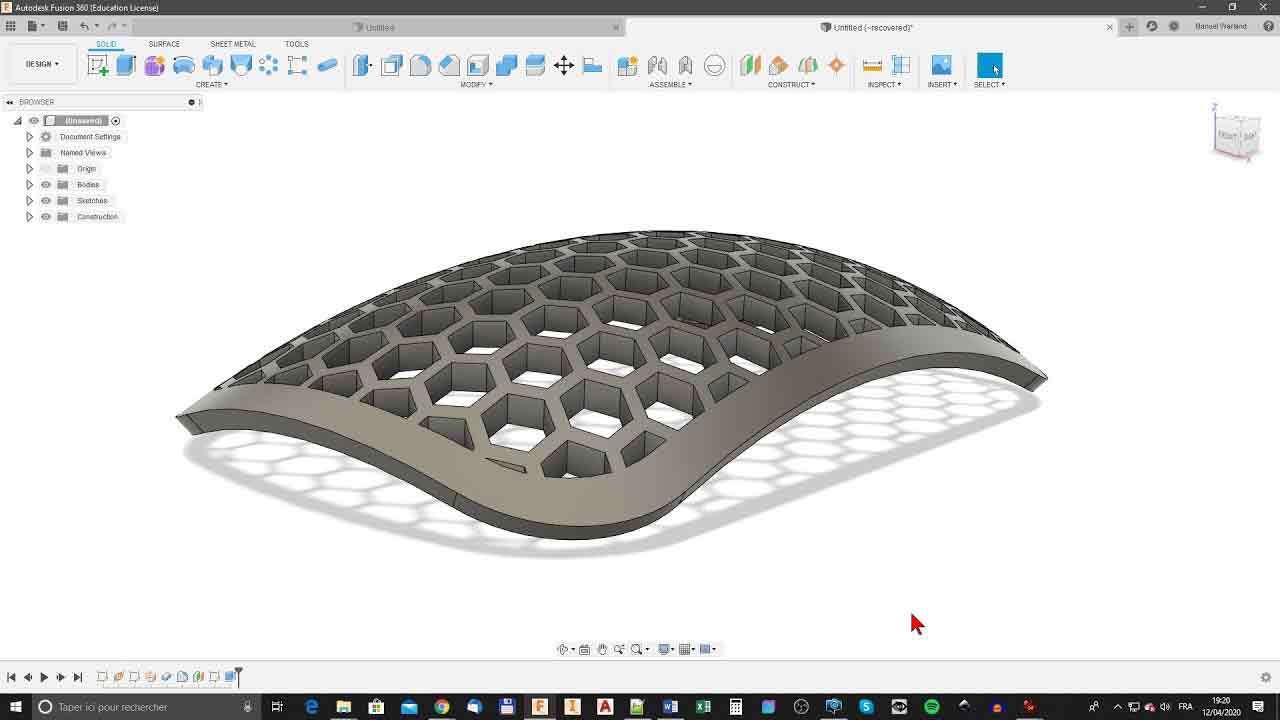1280x720 pixels.
Task: Select the Create Sketch tool
Action: coord(97,65)
